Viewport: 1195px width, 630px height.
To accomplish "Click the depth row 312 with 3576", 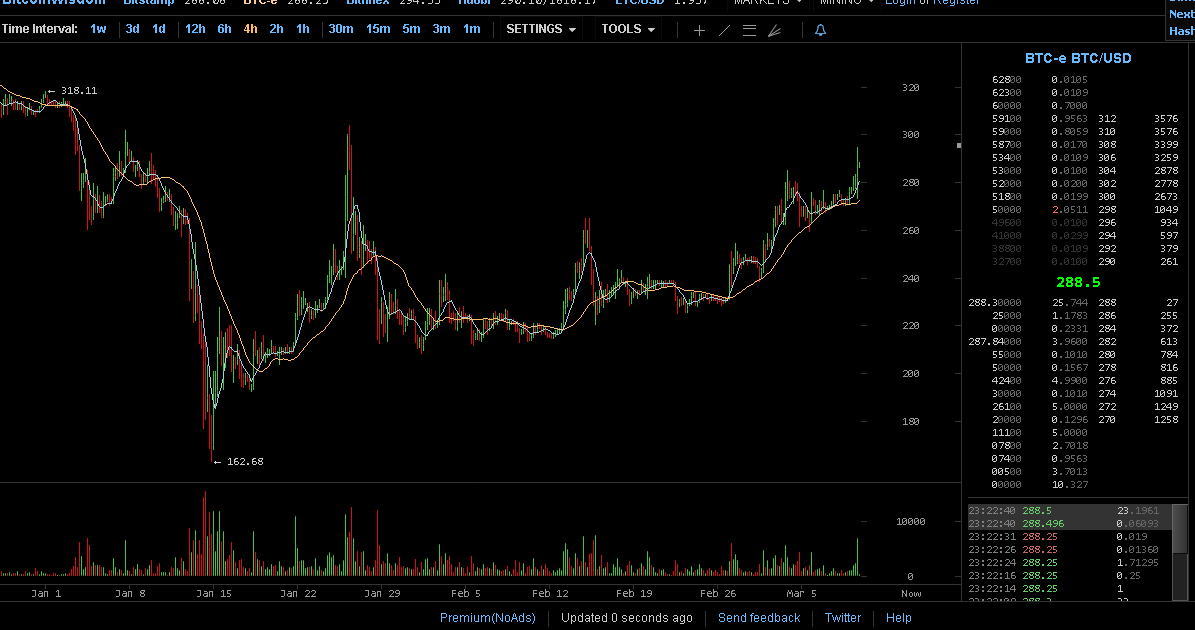I will click(x=1138, y=119).
